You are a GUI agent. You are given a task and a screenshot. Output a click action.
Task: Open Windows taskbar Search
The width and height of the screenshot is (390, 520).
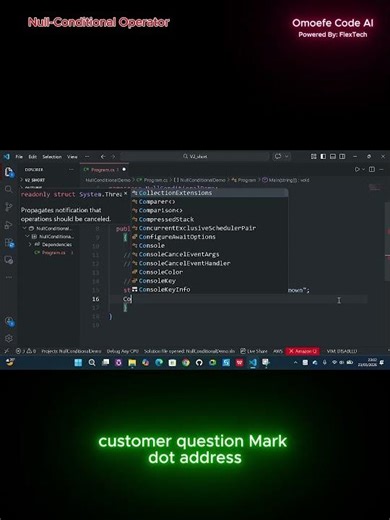pyautogui.click(x=92, y=362)
